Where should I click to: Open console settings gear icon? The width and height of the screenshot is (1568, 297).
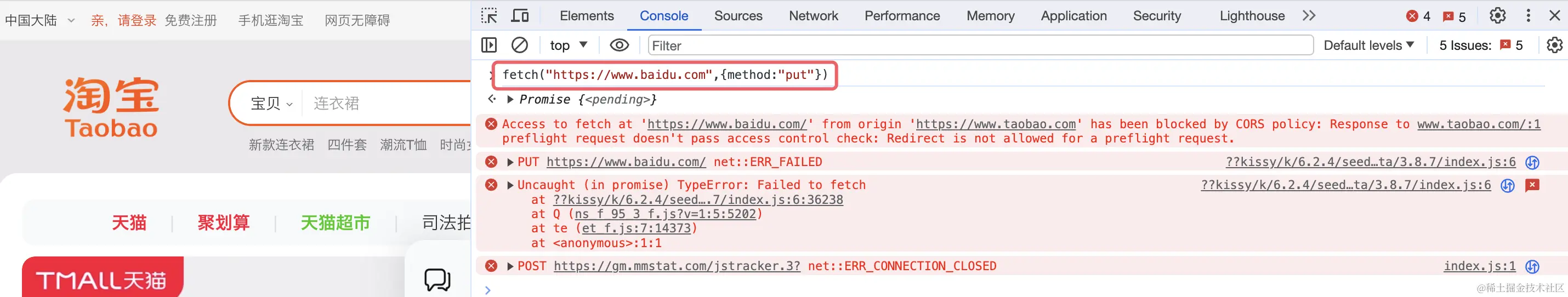(1554, 45)
